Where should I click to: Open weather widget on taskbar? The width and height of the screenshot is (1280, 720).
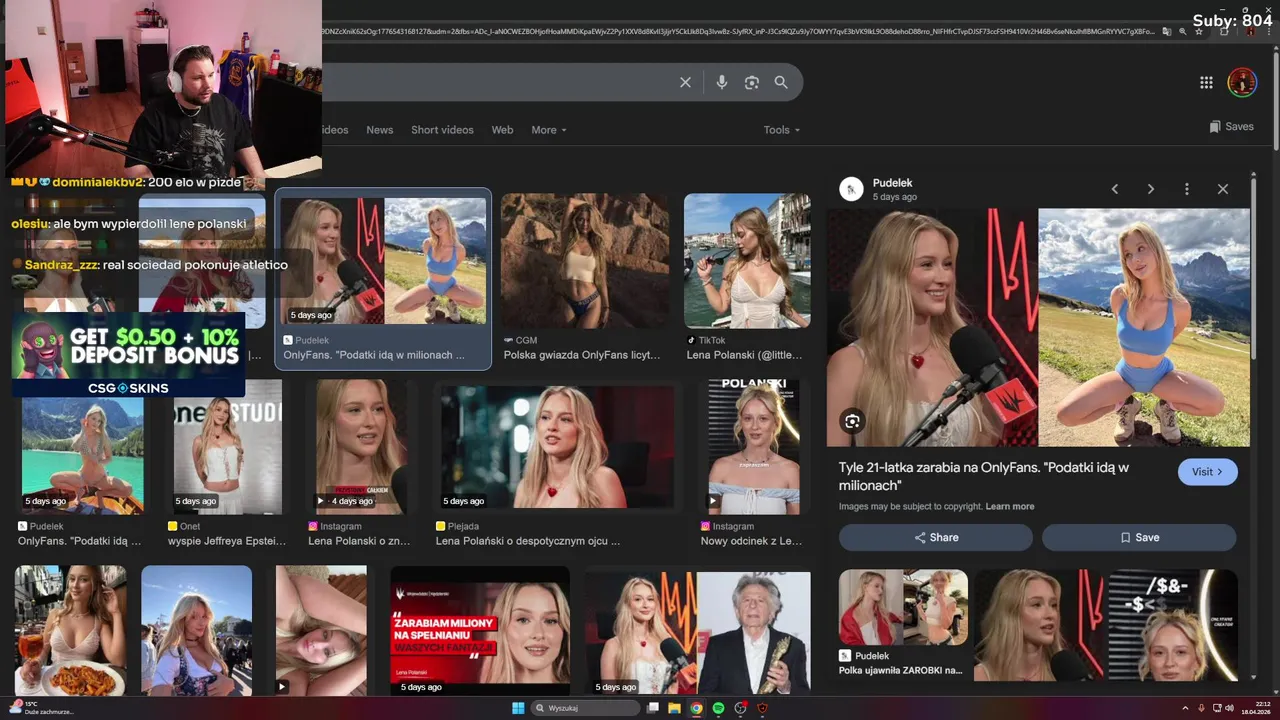[43, 708]
